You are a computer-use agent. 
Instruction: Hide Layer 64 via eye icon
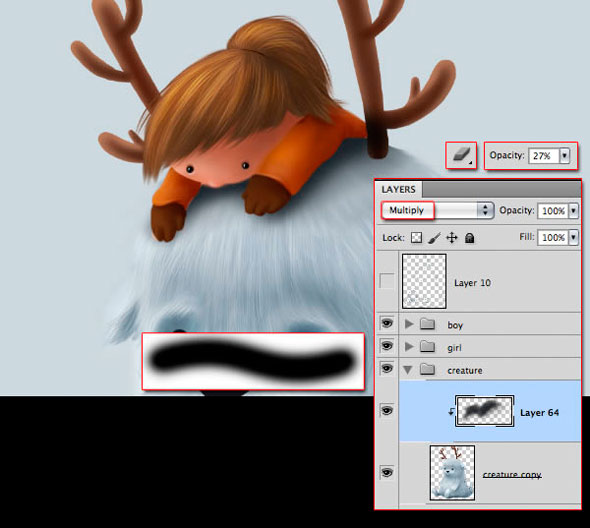(x=387, y=410)
